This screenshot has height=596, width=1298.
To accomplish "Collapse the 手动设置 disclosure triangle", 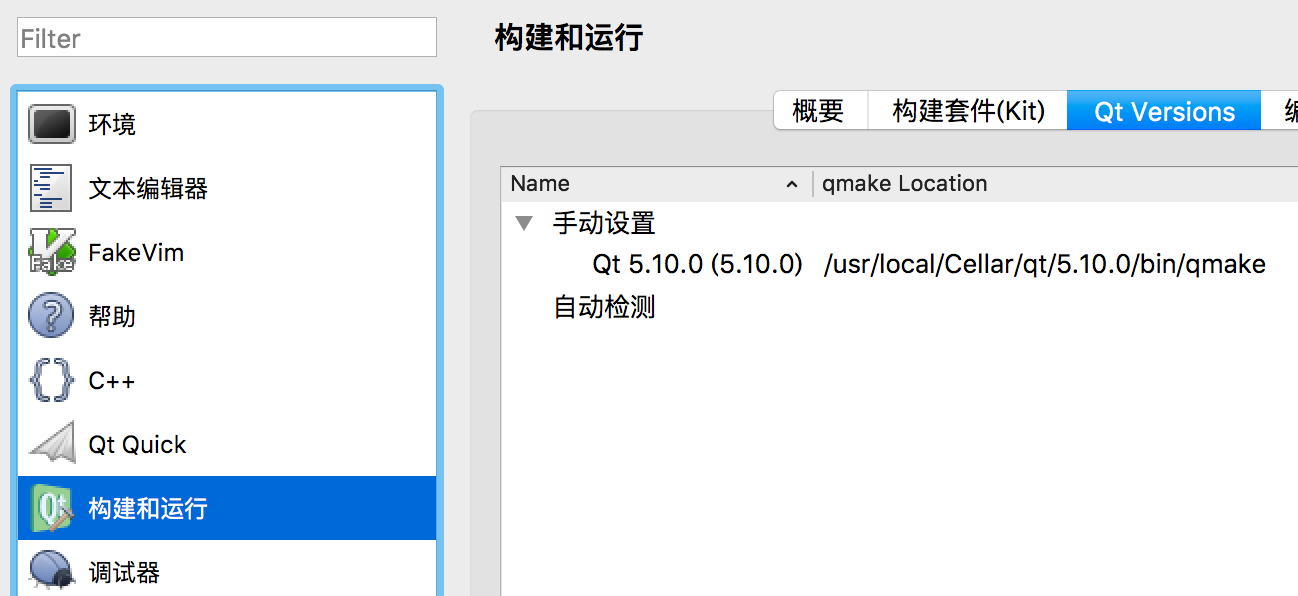I will click(524, 223).
